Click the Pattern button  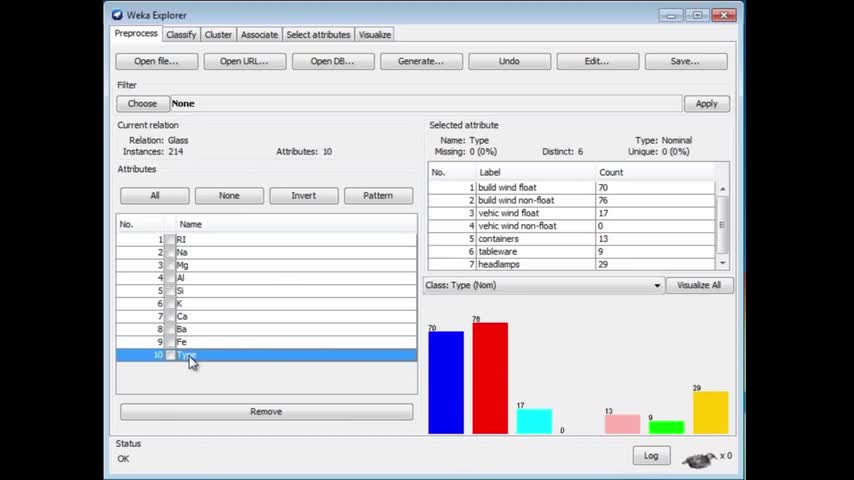pos(378,196)
